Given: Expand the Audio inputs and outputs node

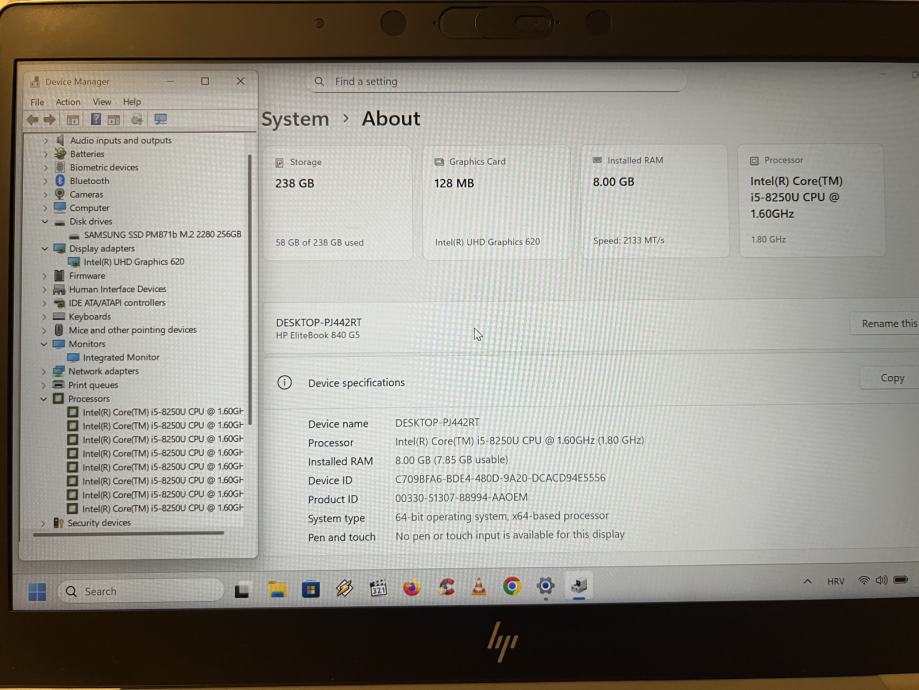Looking at the screenshot, I should (46, 141).
